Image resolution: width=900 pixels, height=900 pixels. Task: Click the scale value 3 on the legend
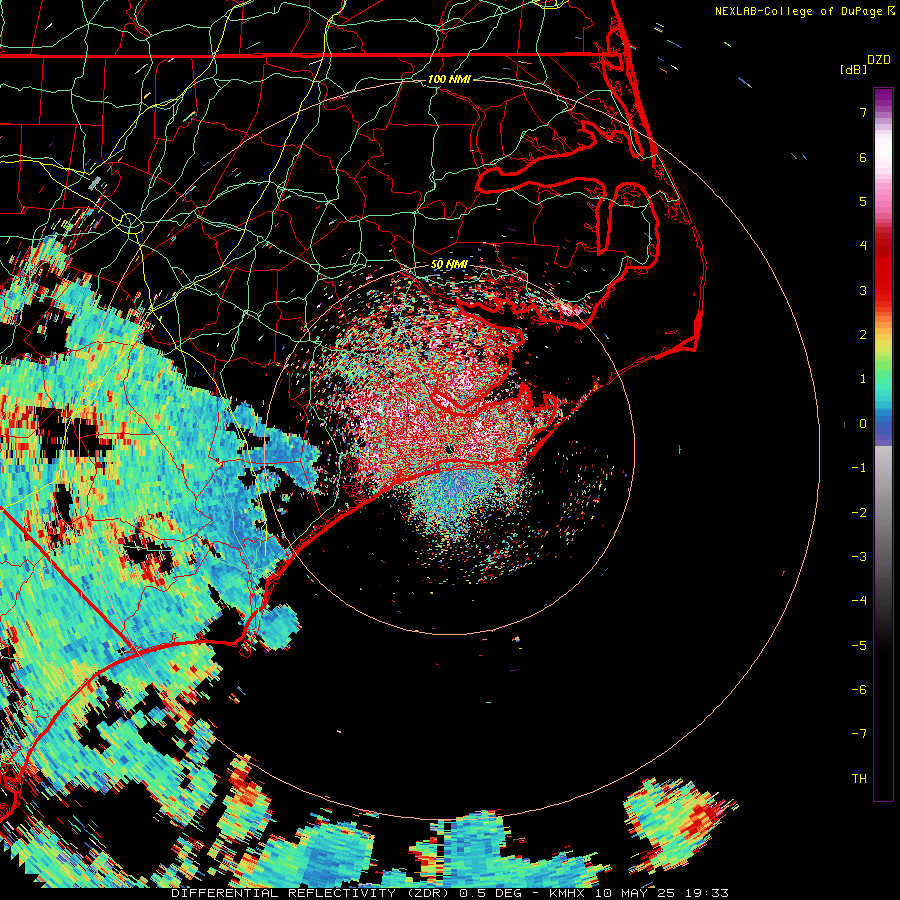(863, 290)
